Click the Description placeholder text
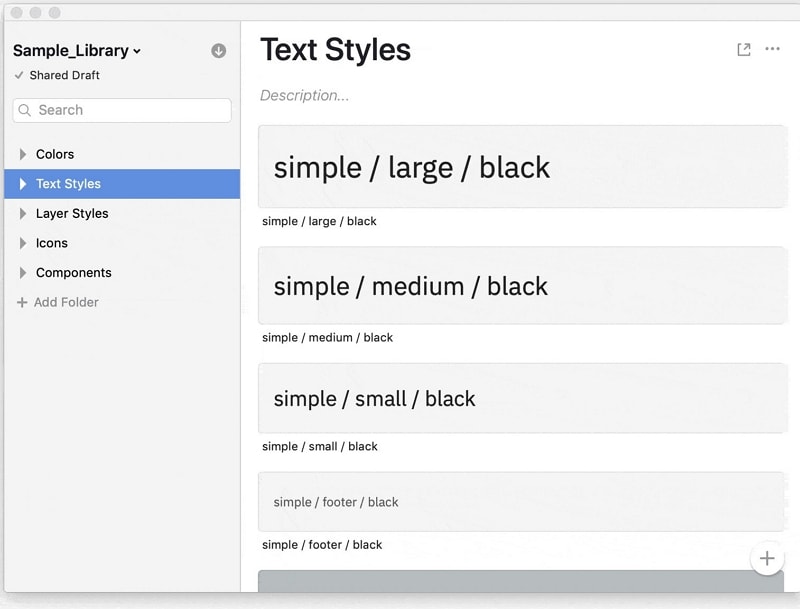This screenshot has width=800, height=609. (x=305, y=96)
